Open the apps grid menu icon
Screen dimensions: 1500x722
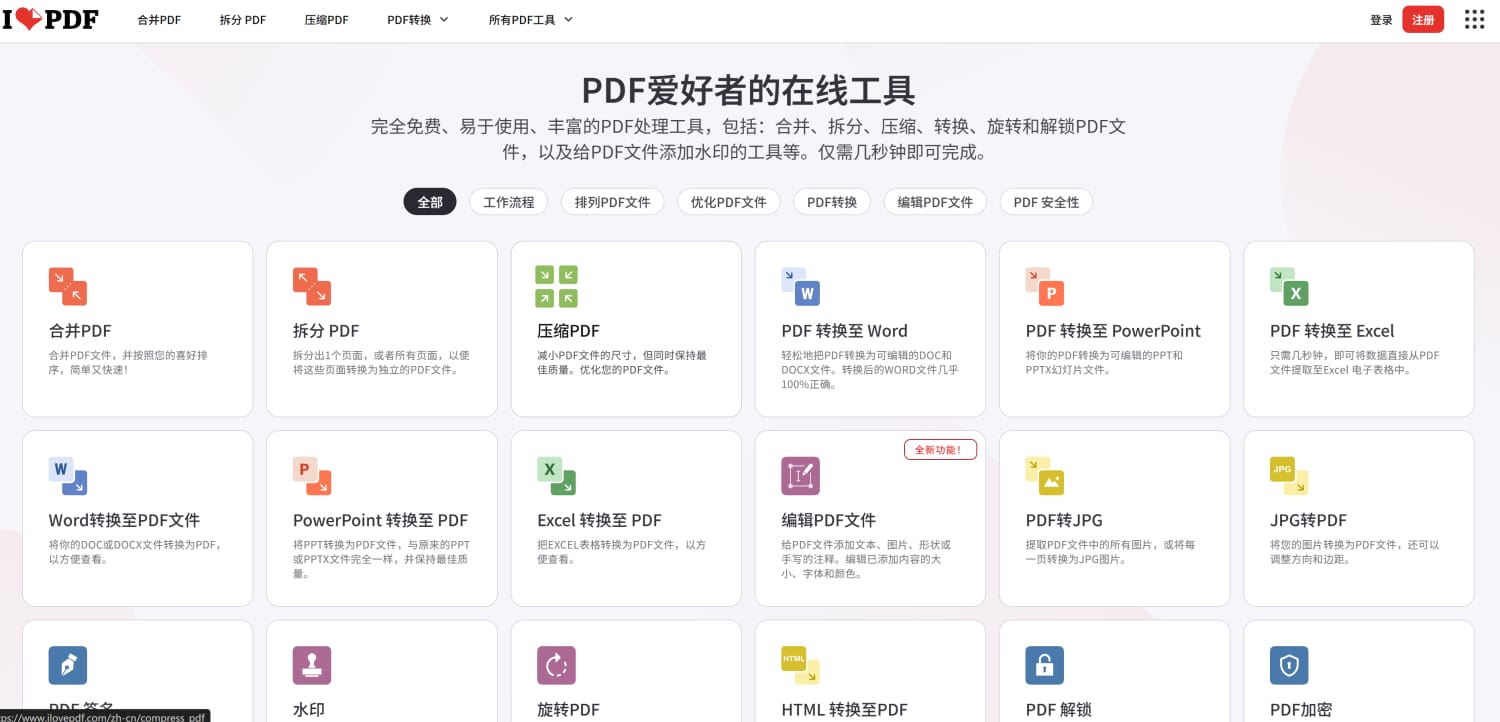(1474, 19)
